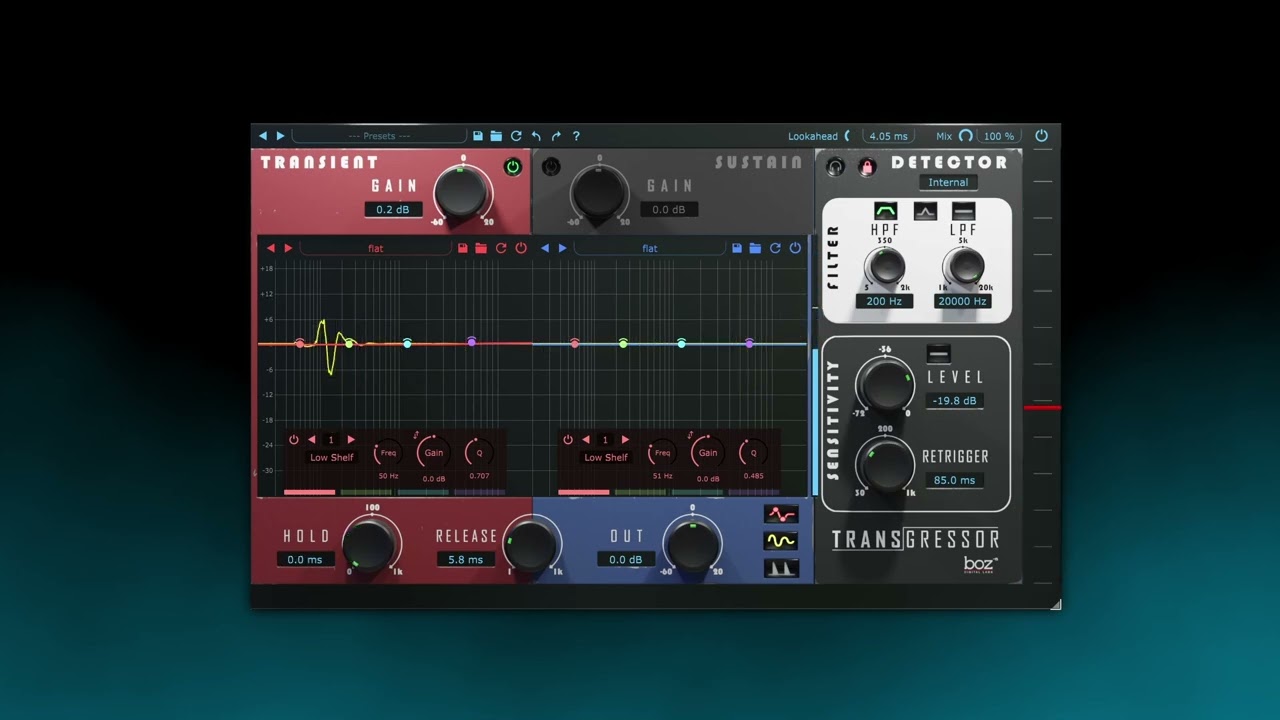Image resolution: width=1280 pixels, height=720 pixels.
Task: Go to previous global preset arrow
Action: [263, 136]
